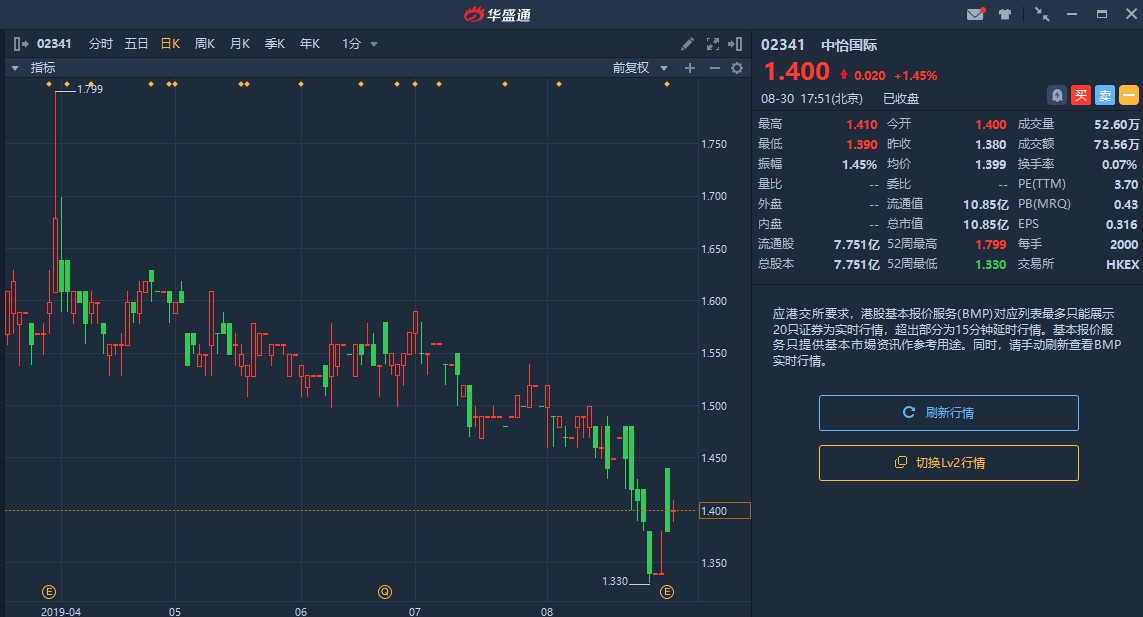Click the price alert bell icon
Screen dimensions: 1143x617
[1056, 95]
